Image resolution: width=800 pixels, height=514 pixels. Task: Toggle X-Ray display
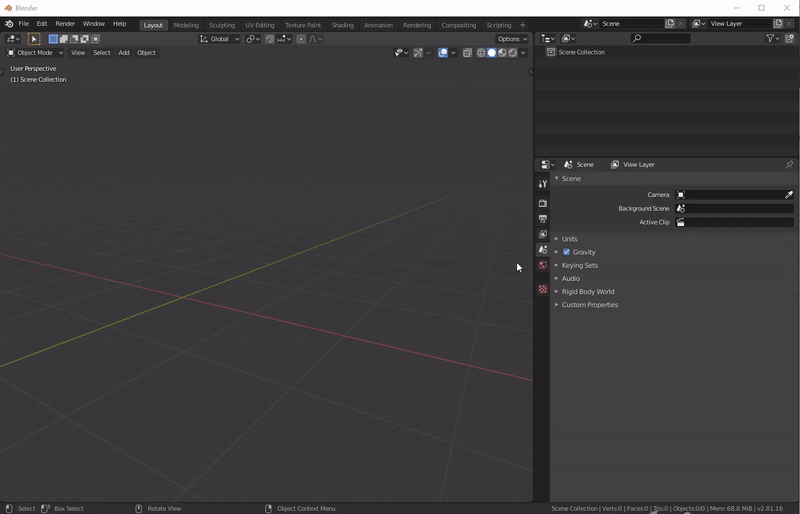point(467,53)
